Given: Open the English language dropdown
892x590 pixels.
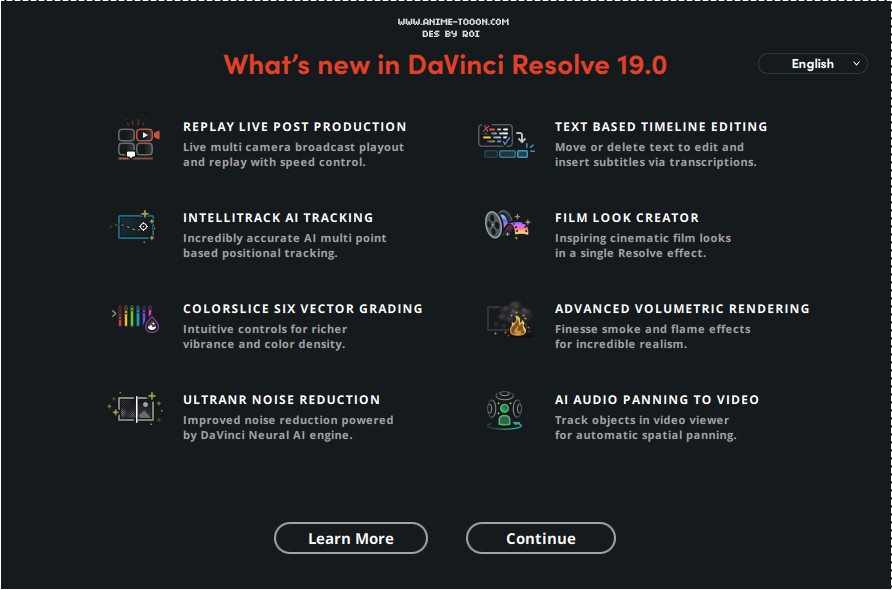Looking at the screenshot, I should [x=812, y=64].
